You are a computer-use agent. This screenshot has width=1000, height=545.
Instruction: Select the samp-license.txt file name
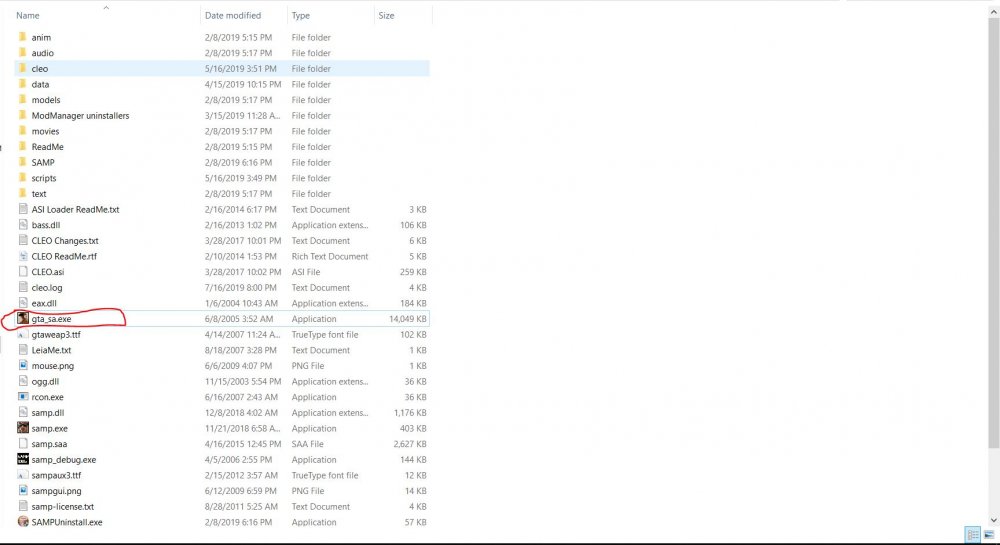click(x=62, y=506)
